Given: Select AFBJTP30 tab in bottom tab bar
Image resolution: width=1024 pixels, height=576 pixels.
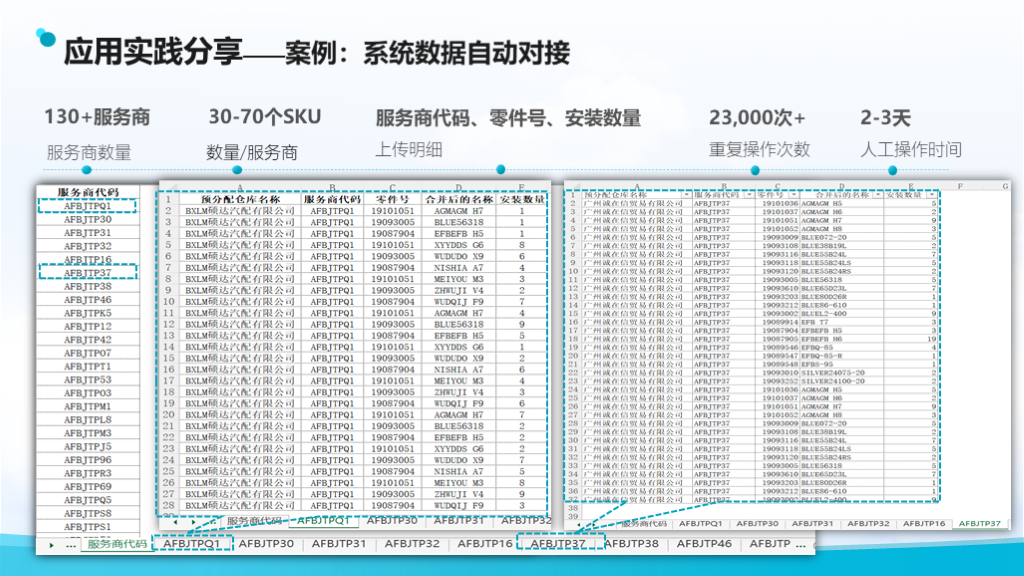Looking at the screenshot, I should [266, 543].
